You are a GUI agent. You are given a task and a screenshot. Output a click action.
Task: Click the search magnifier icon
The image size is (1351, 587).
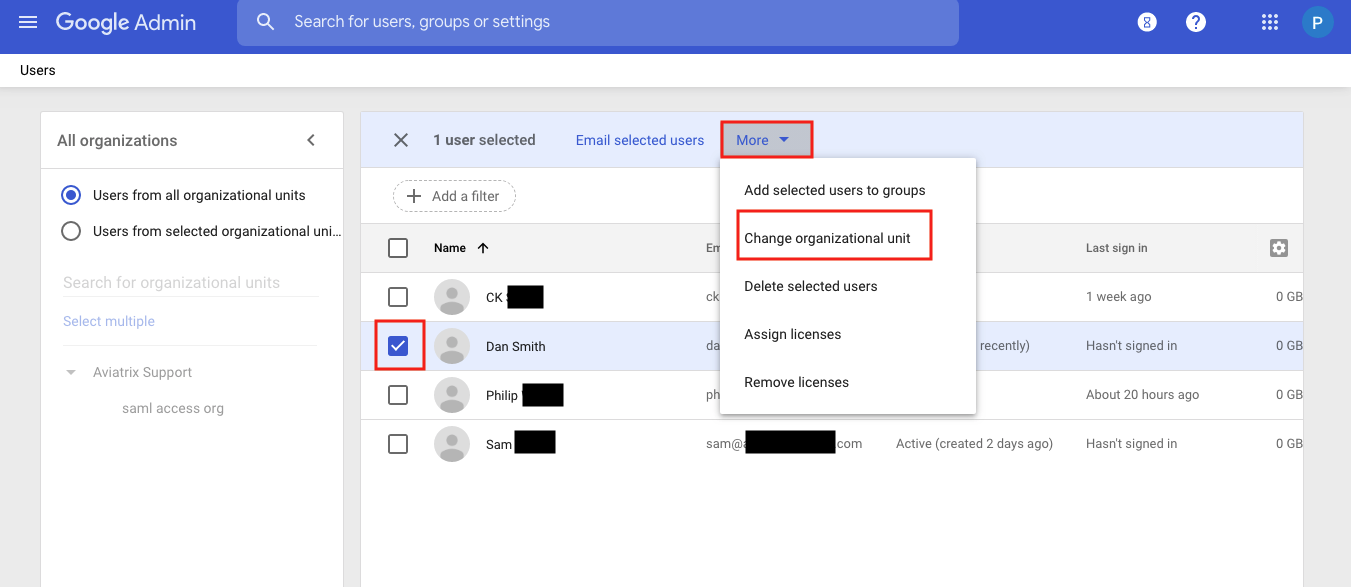point(265,22)
